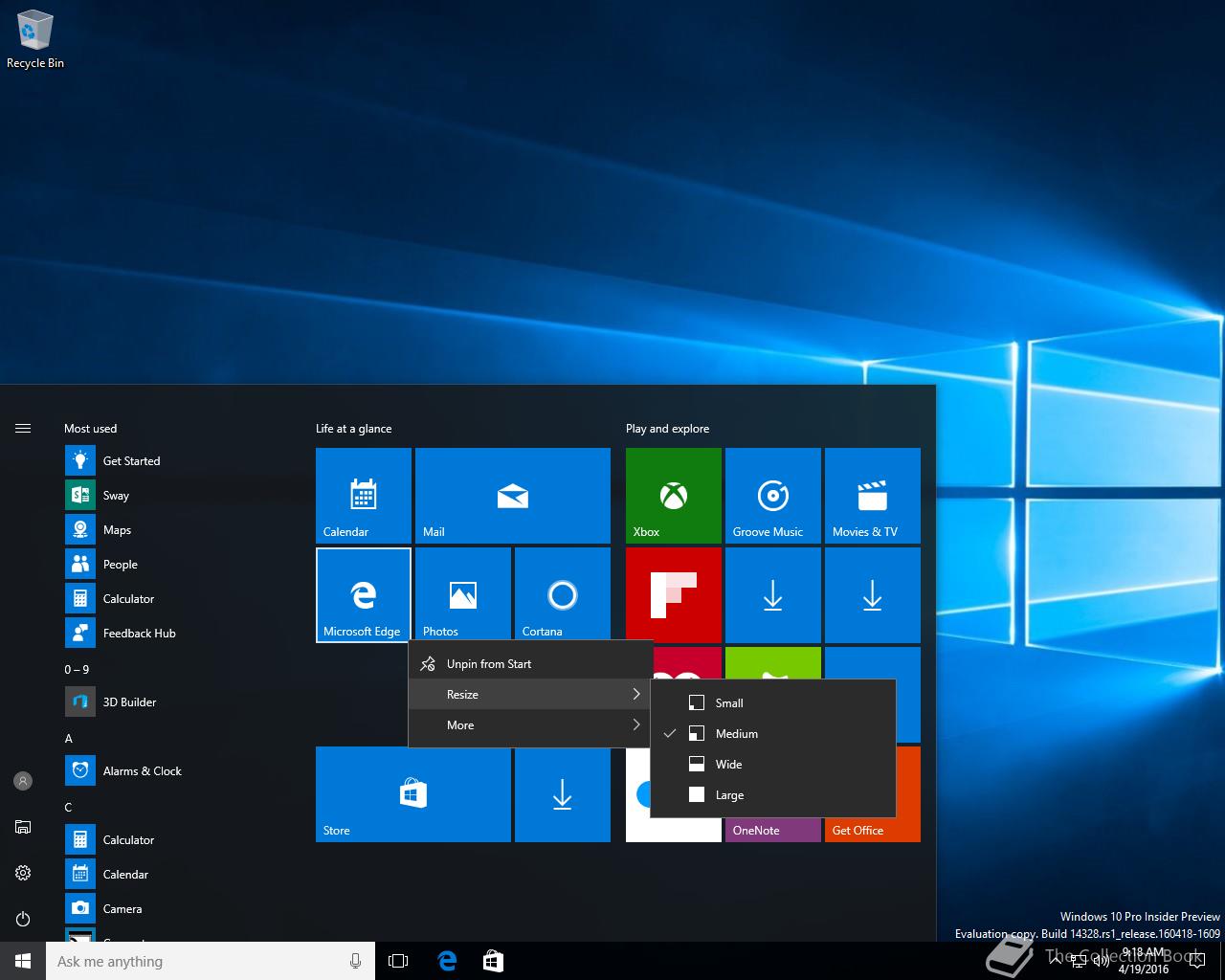The image size is (1225, 980).
Task: Open the Cortana tile
Action: 563,593
